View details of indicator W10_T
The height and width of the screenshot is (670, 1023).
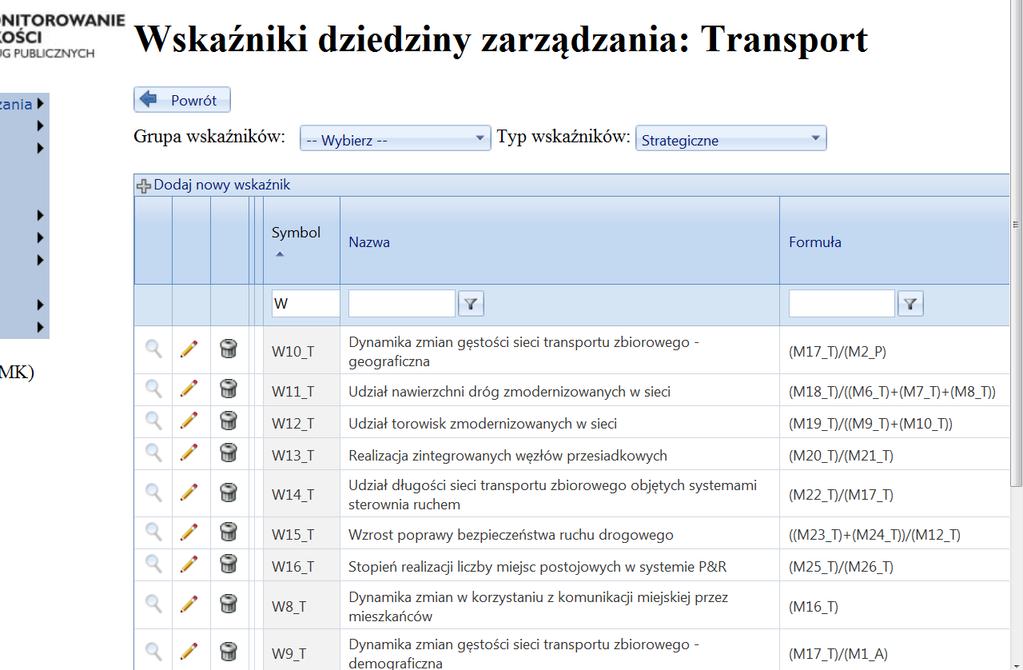pos(153,348)
